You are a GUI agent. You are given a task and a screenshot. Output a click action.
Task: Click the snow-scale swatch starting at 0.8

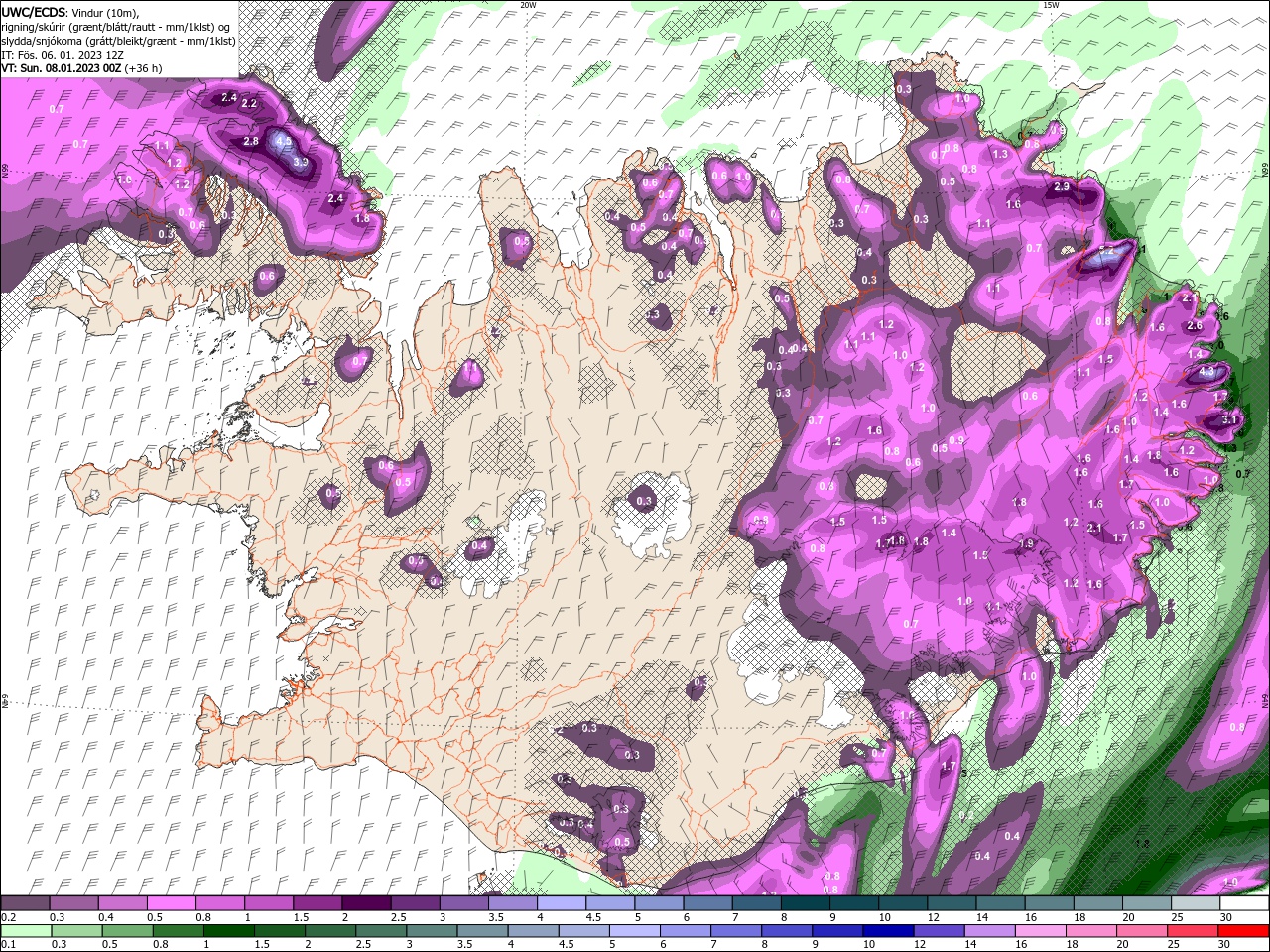(x=220, y=903)
